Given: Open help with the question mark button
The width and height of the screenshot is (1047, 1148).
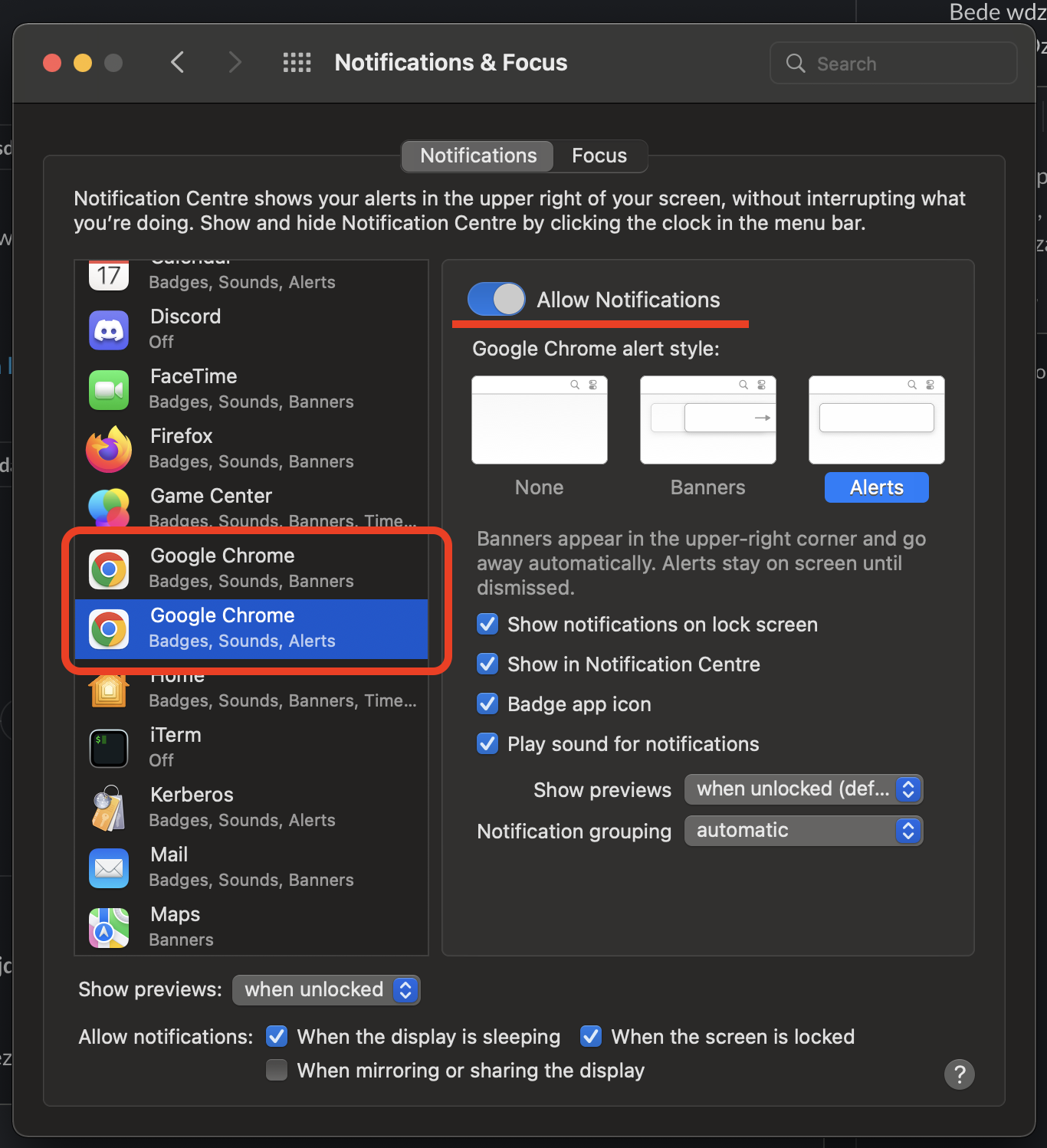Looking at the screenshot, I should [960, 1074].
